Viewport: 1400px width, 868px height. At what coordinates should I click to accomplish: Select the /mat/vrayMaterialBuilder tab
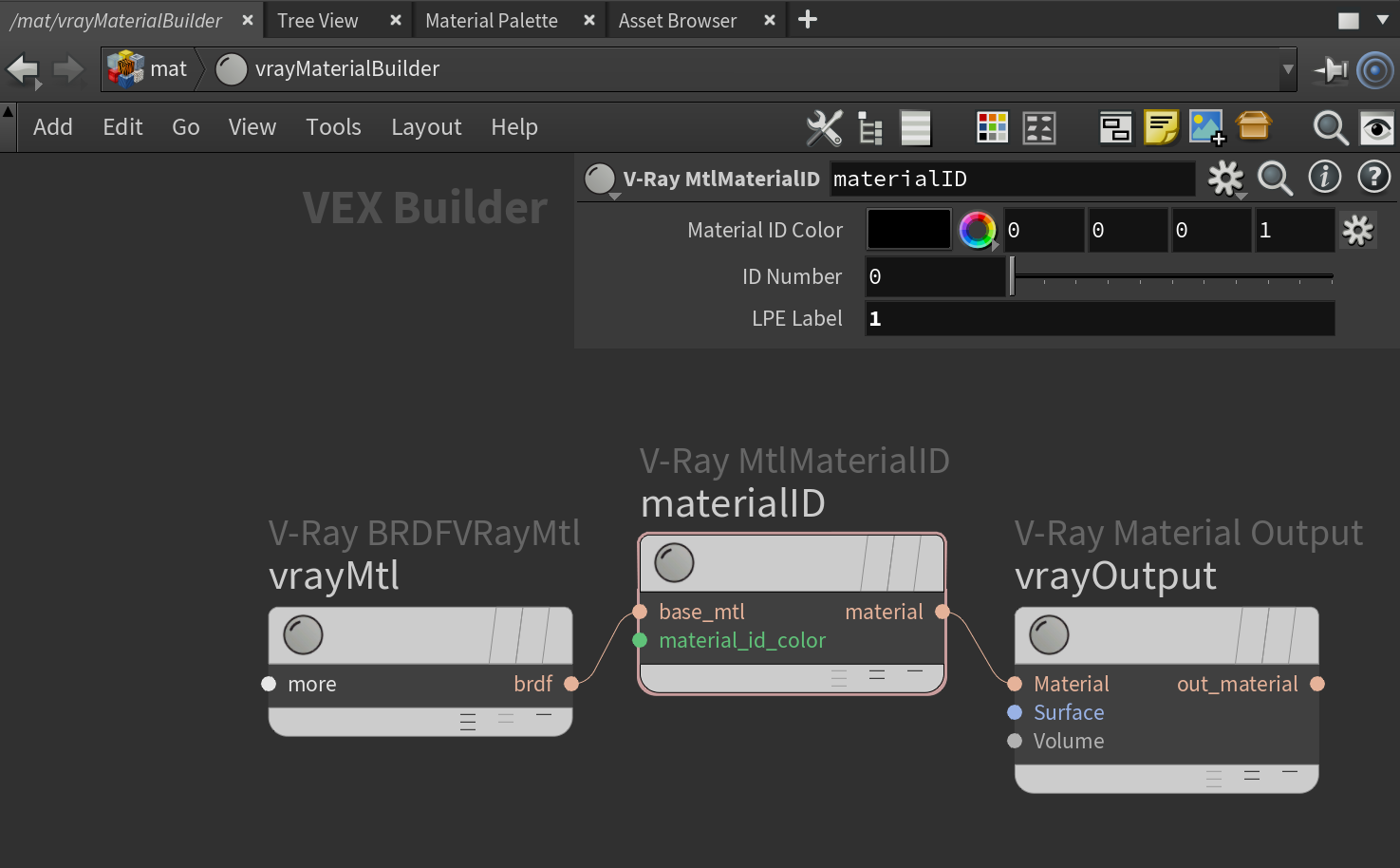[x=116, y=20]
